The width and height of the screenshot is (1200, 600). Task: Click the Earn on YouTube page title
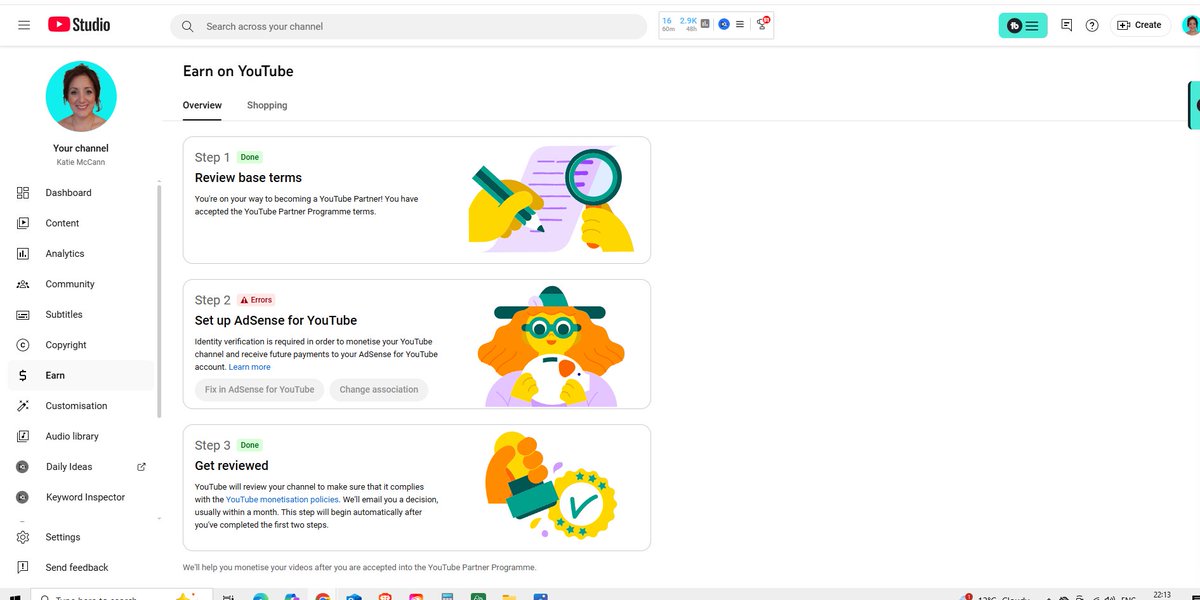(x=238, y=71)
